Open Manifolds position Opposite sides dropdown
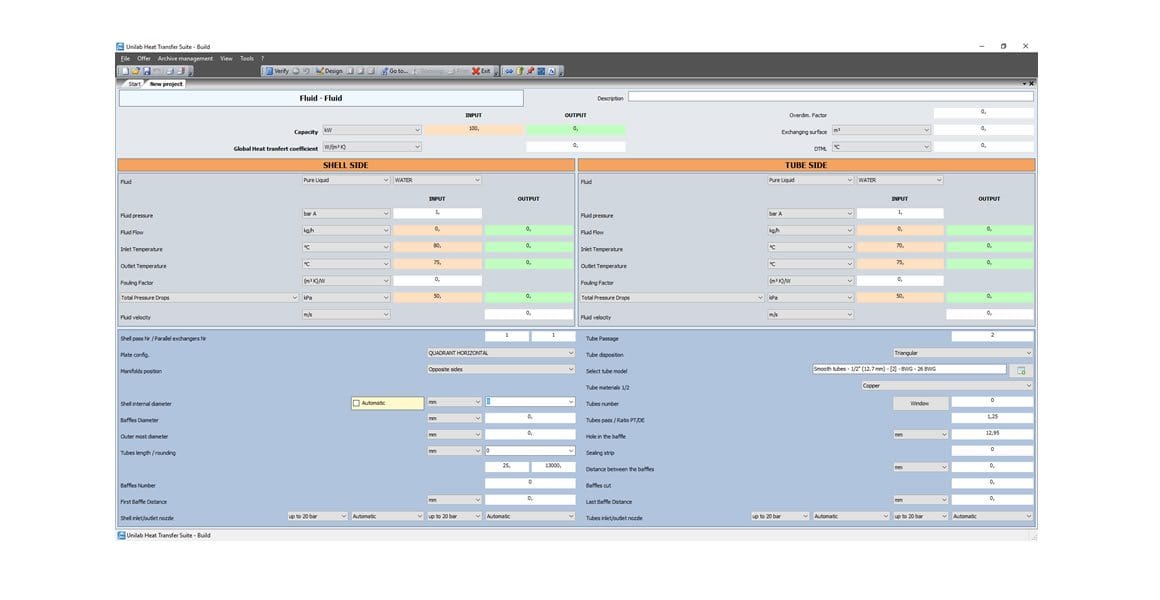Screen dimensions: 1160x600 click(x=500, y=369)
